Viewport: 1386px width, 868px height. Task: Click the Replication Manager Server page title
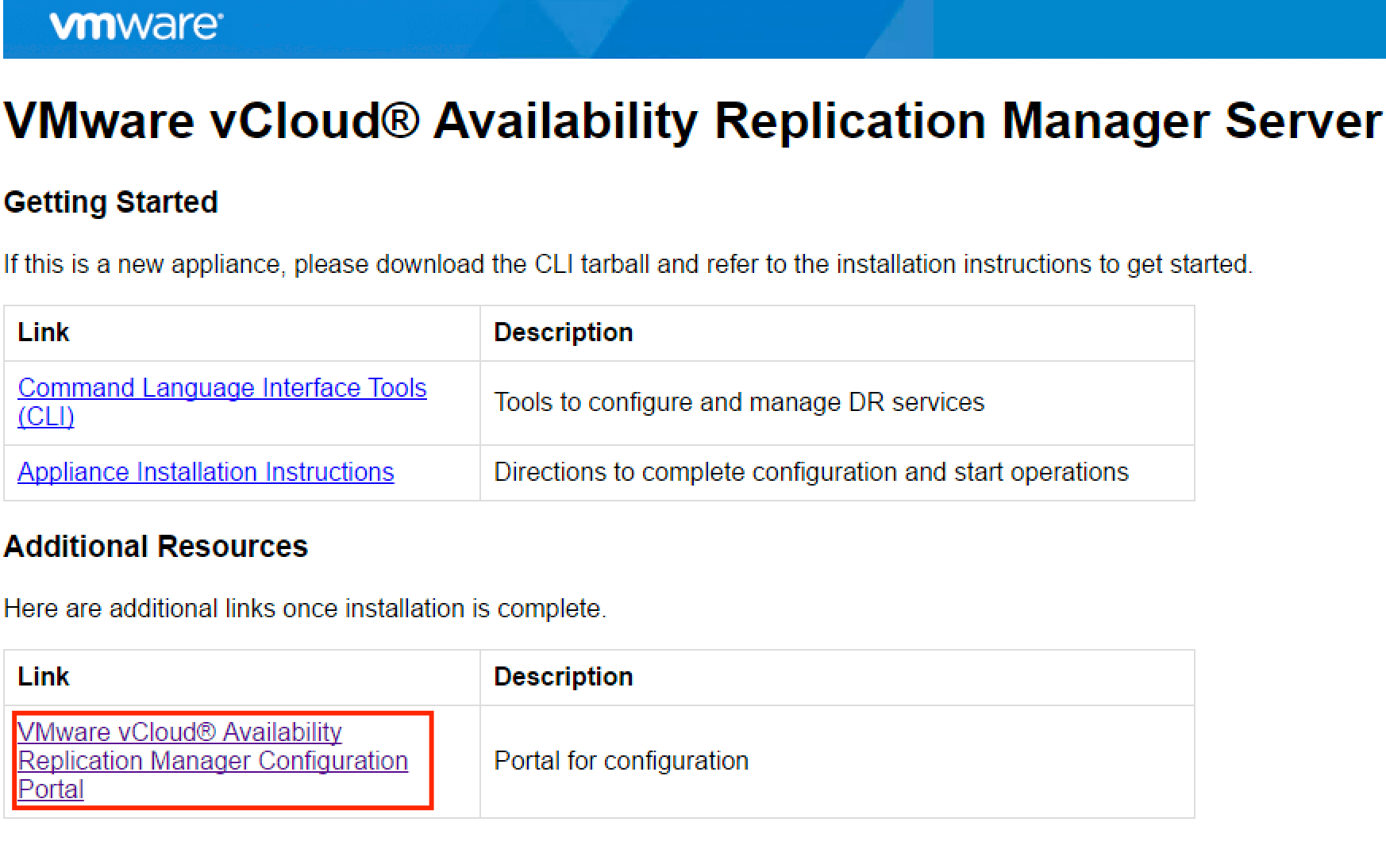click(x=692, y=121)
